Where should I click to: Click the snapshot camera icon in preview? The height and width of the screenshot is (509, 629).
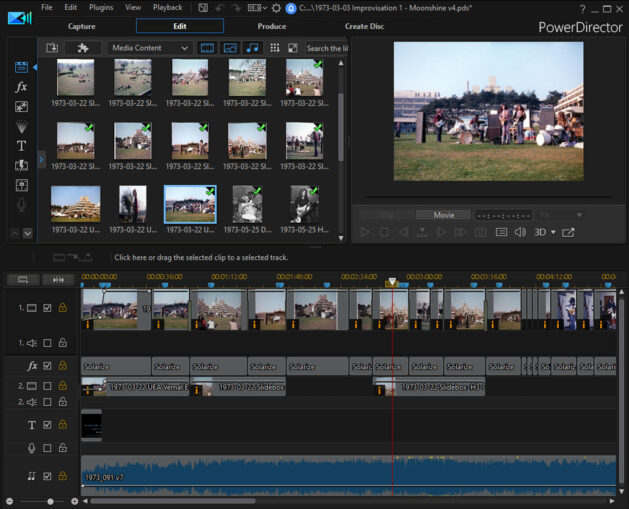click(480, 232)
